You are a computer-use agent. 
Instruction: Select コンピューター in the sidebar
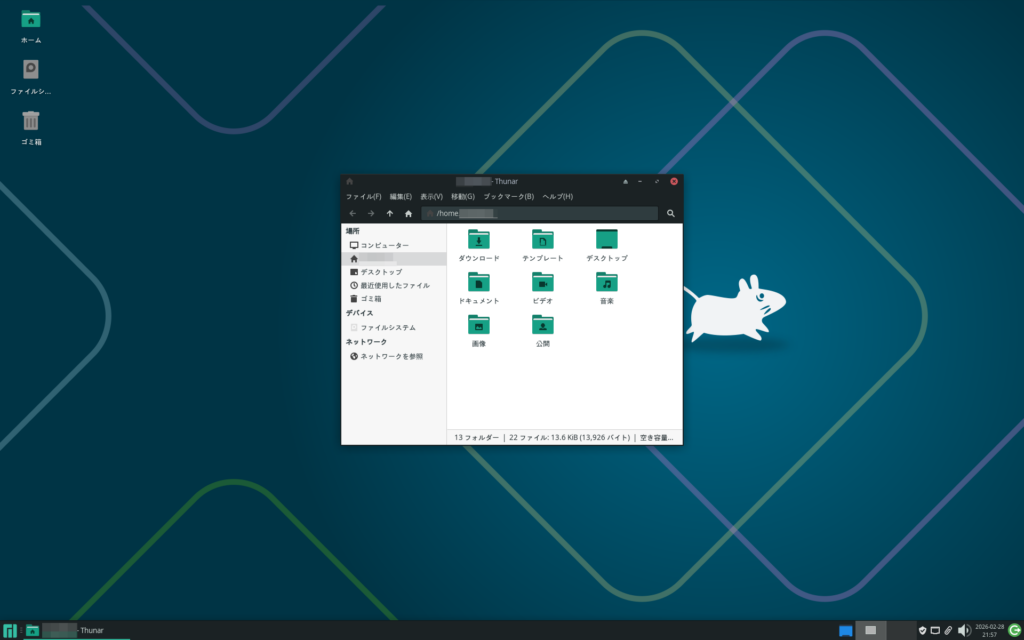tap(384, 245)
